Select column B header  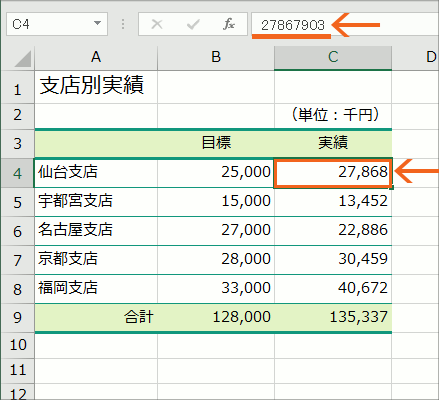pyautogui.click(x=216, y=58)
